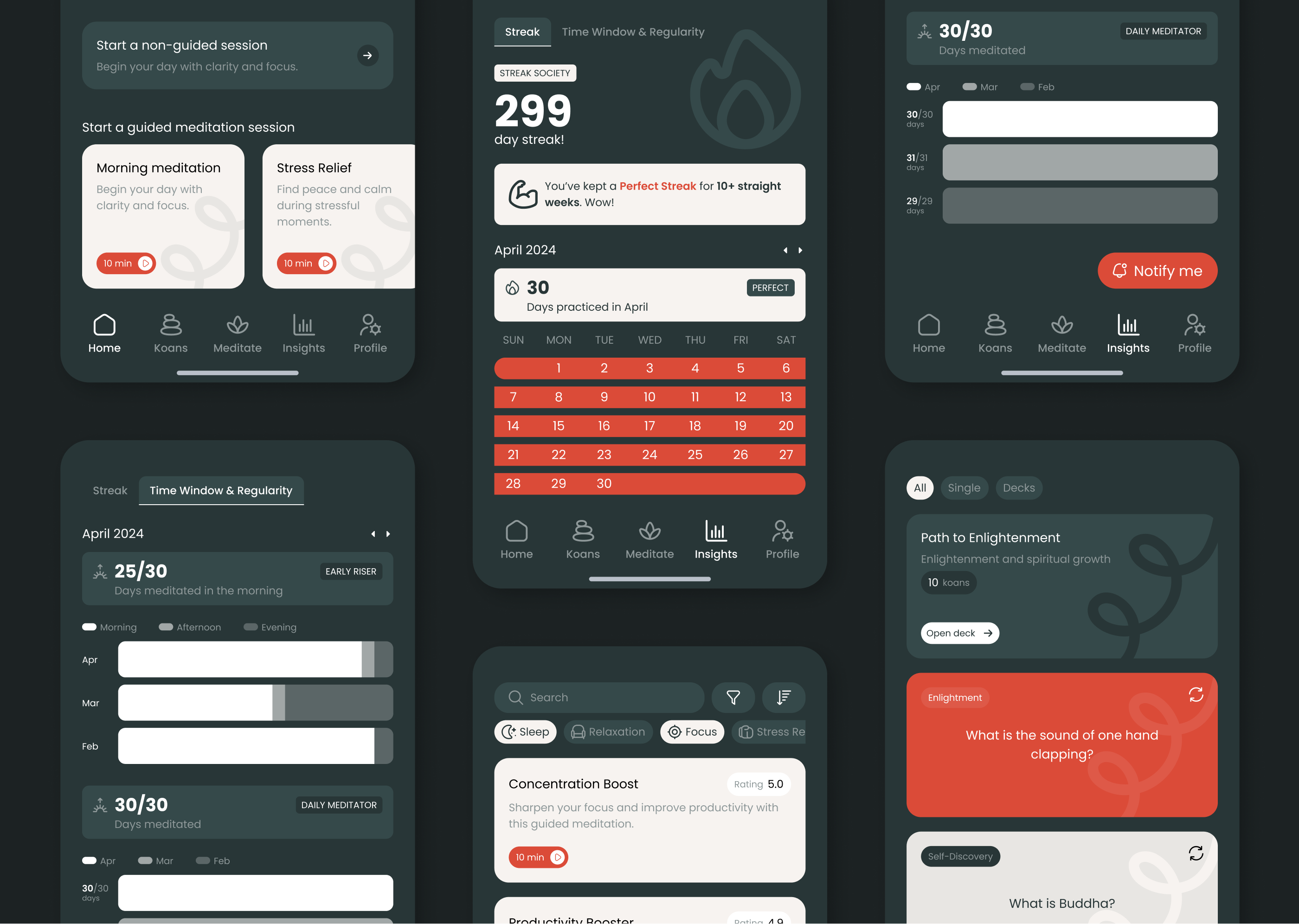
Task: Toggle the Morning time filter toggle
Action: point(89,627)
